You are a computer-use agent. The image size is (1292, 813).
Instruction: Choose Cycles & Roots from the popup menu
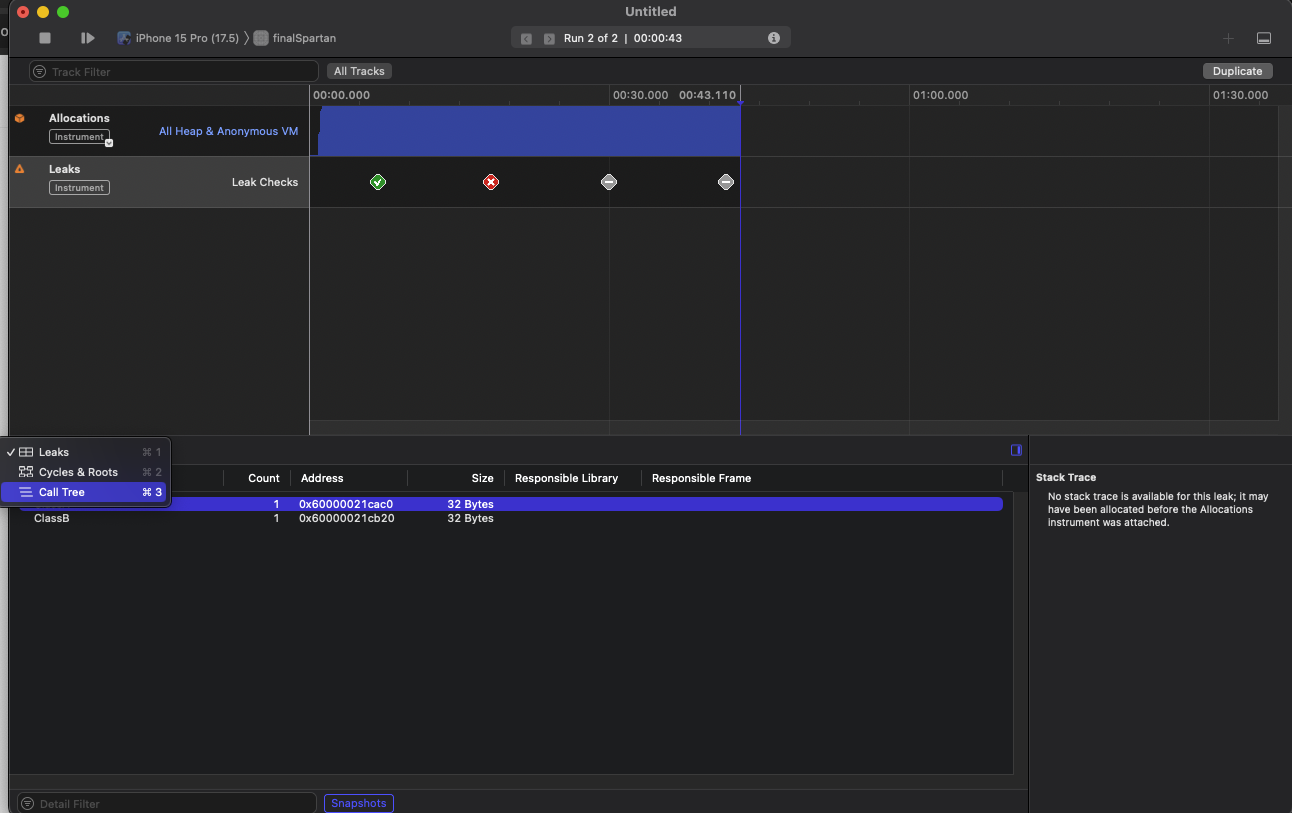(x=86, y=472)
